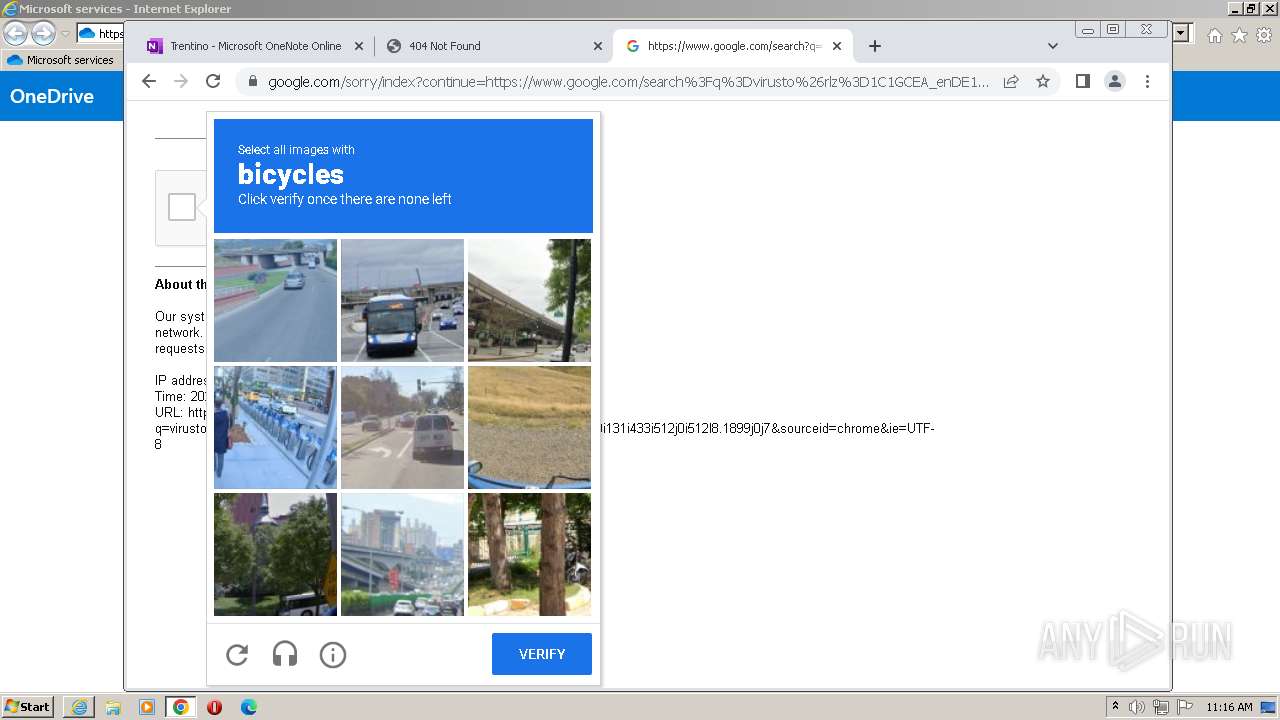Viewport: 1280px width, 720px height.
Task: Select the captcha tile showing a bus
Action: [x=402, y=300]
